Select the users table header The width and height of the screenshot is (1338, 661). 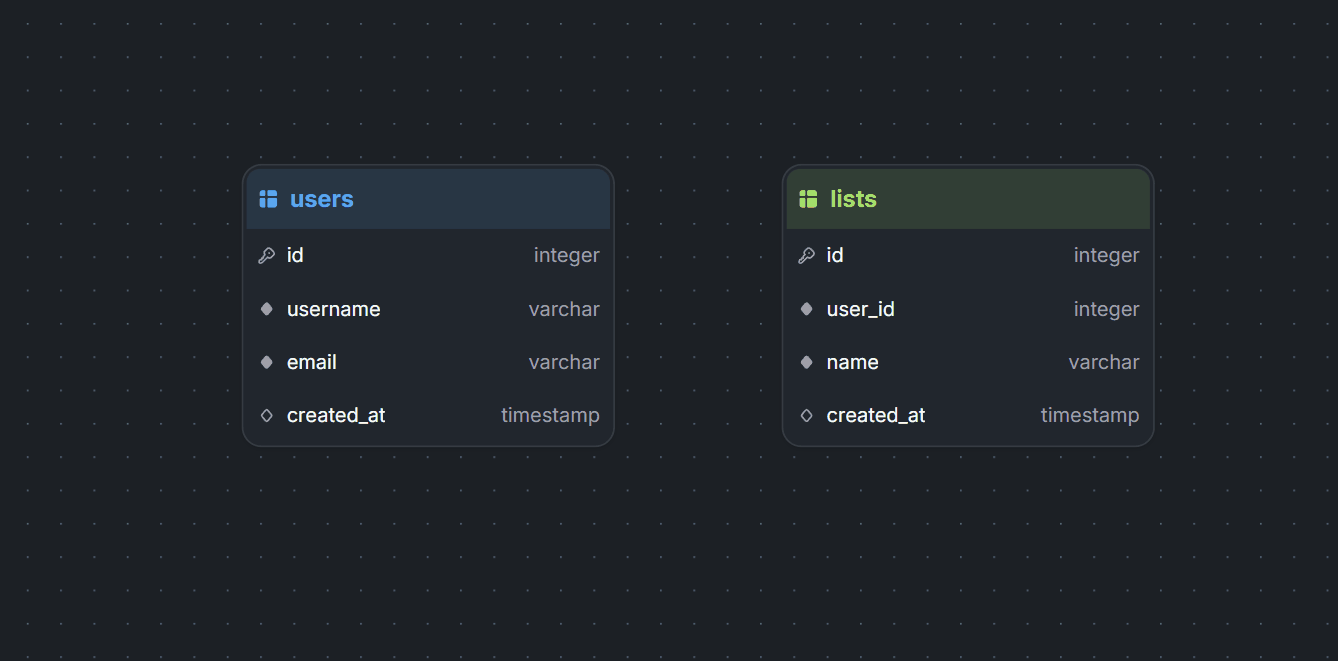coord(428,198)
